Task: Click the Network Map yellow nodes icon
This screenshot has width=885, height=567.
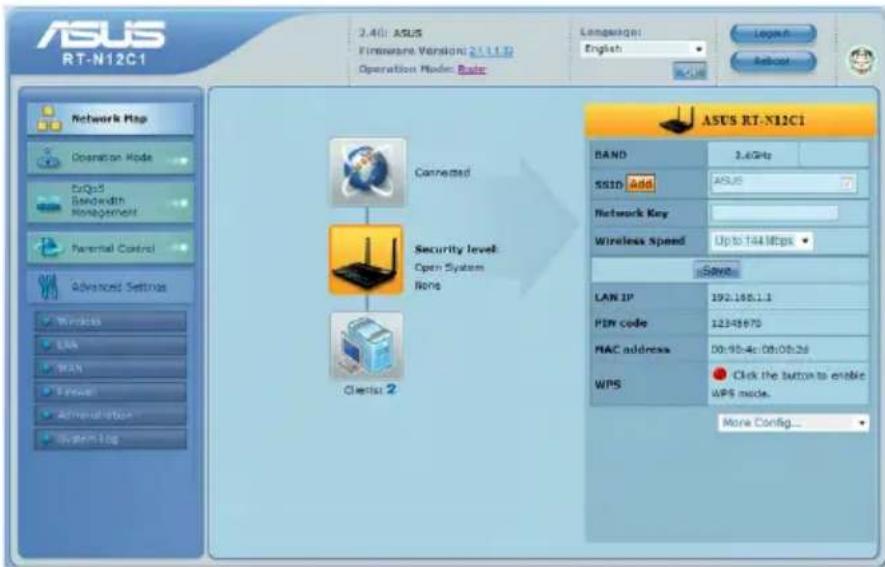Action: point(49,119)
